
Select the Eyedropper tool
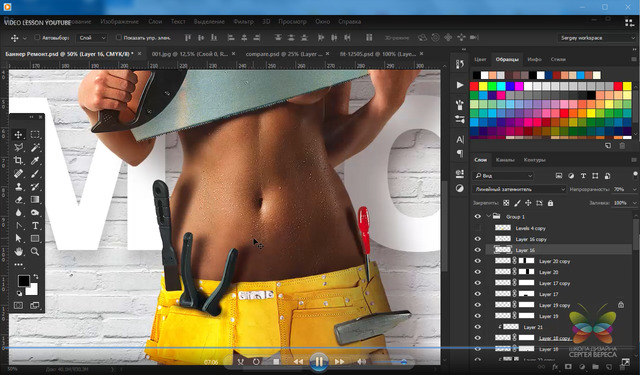[35, 161]
